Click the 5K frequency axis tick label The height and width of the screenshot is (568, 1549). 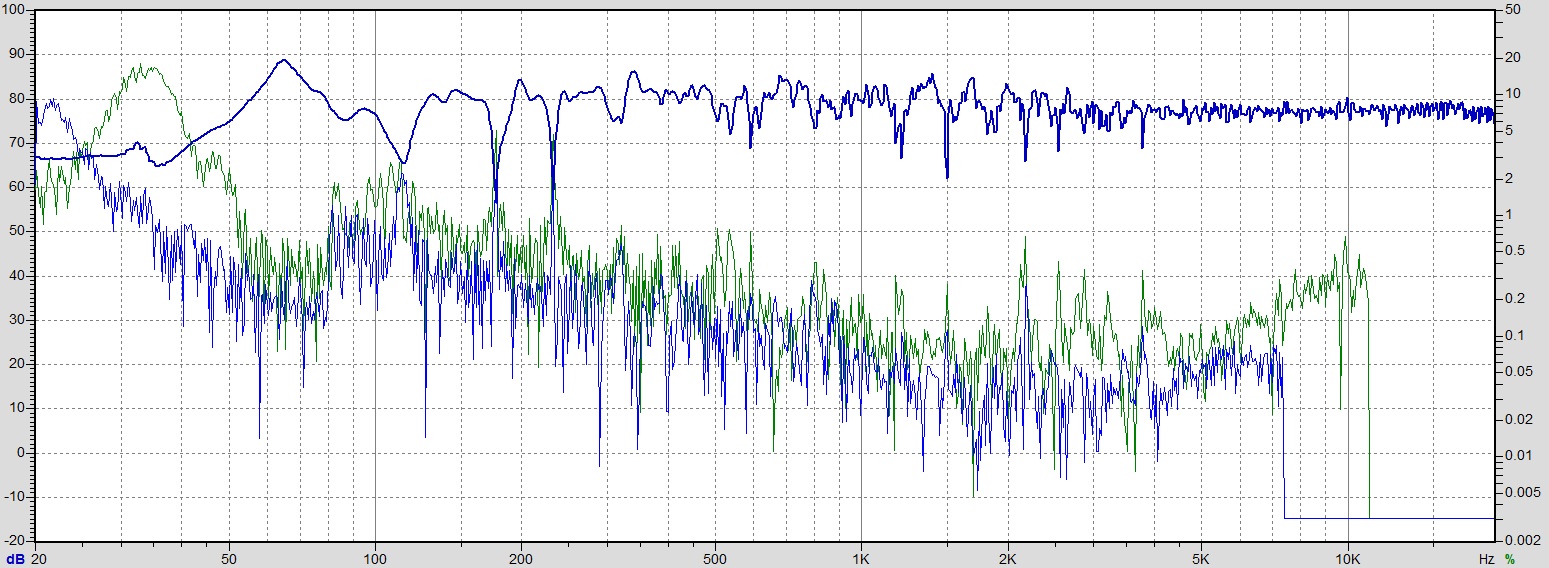[1201, 558]
